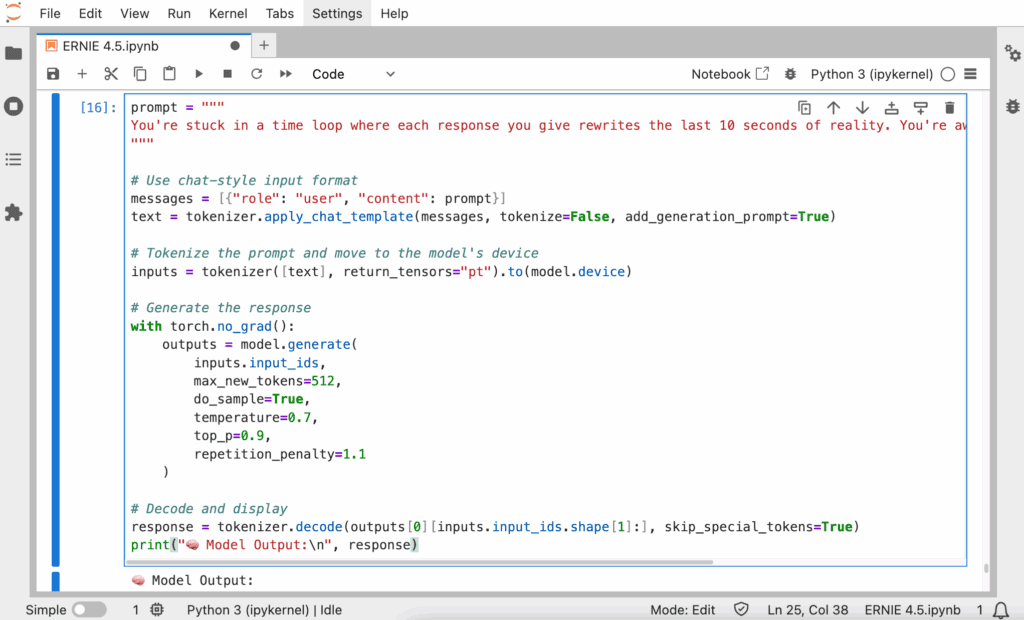Open the Tabs menu
1024x620 pixels.
(280, 13)
